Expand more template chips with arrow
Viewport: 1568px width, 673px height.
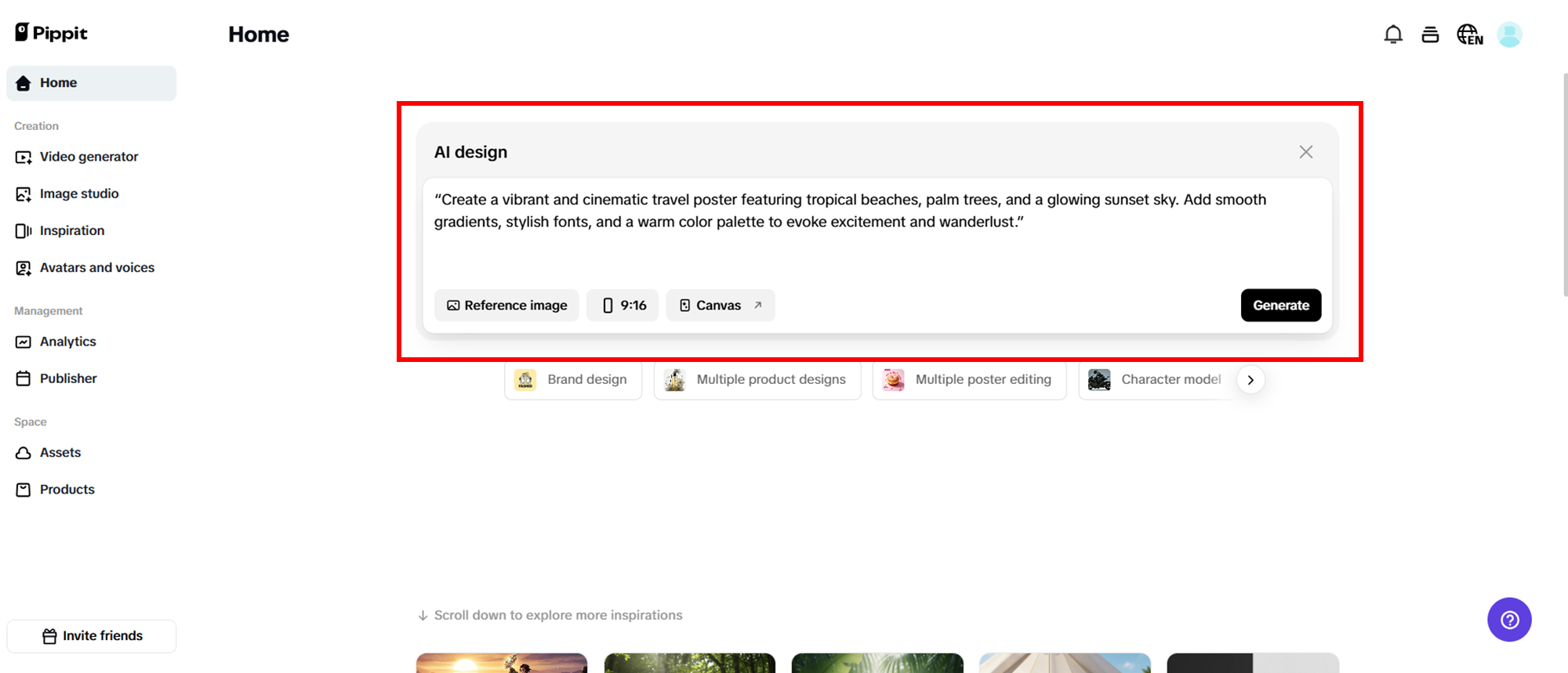tap(1250, 380)
